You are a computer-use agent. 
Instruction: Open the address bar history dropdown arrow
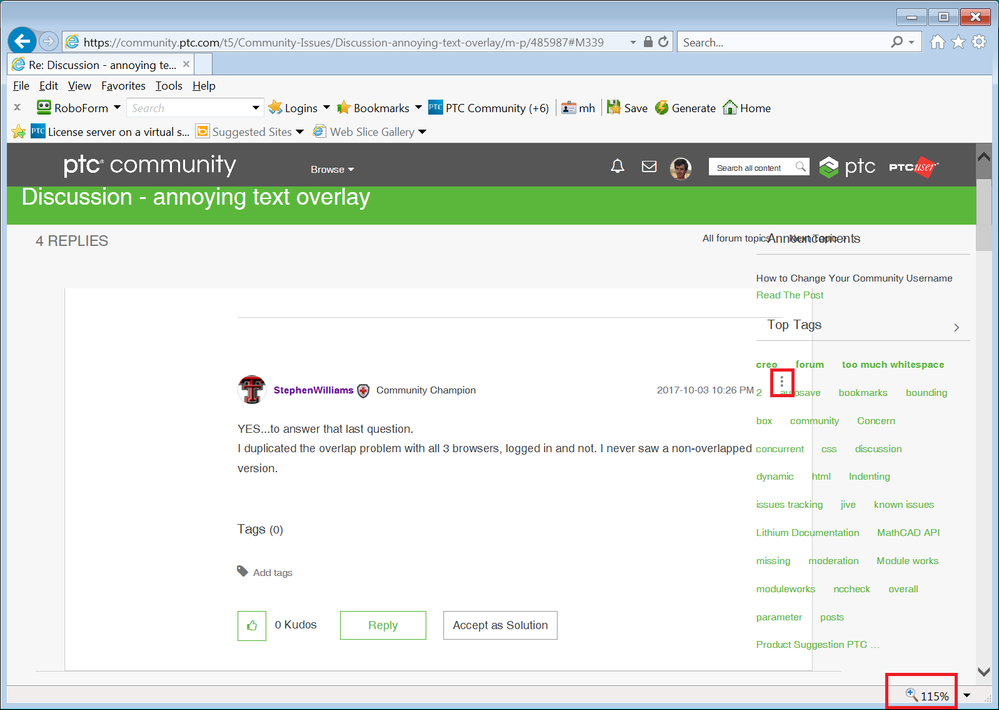633,42
